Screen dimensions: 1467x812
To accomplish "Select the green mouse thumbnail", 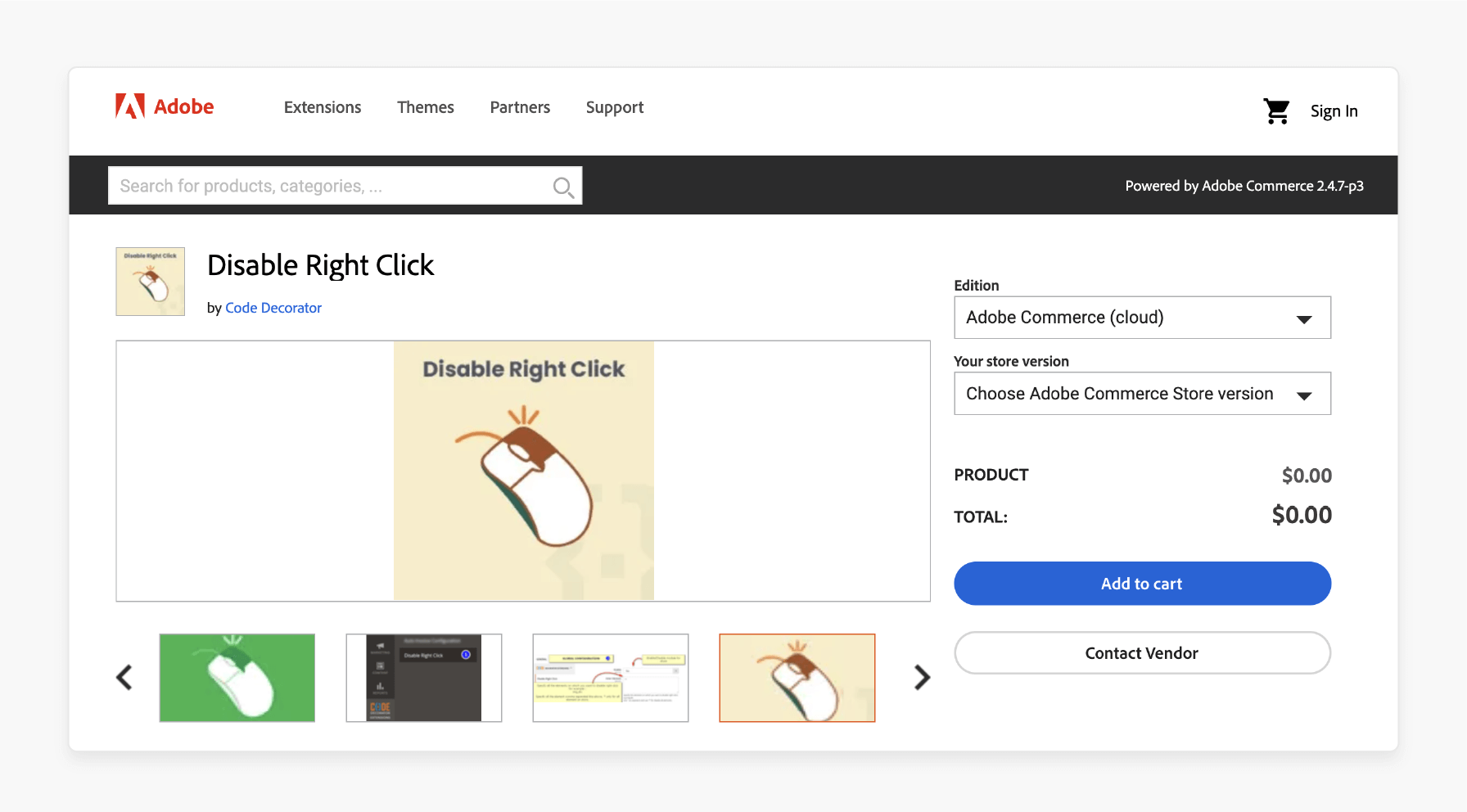I will pos(237,678).
